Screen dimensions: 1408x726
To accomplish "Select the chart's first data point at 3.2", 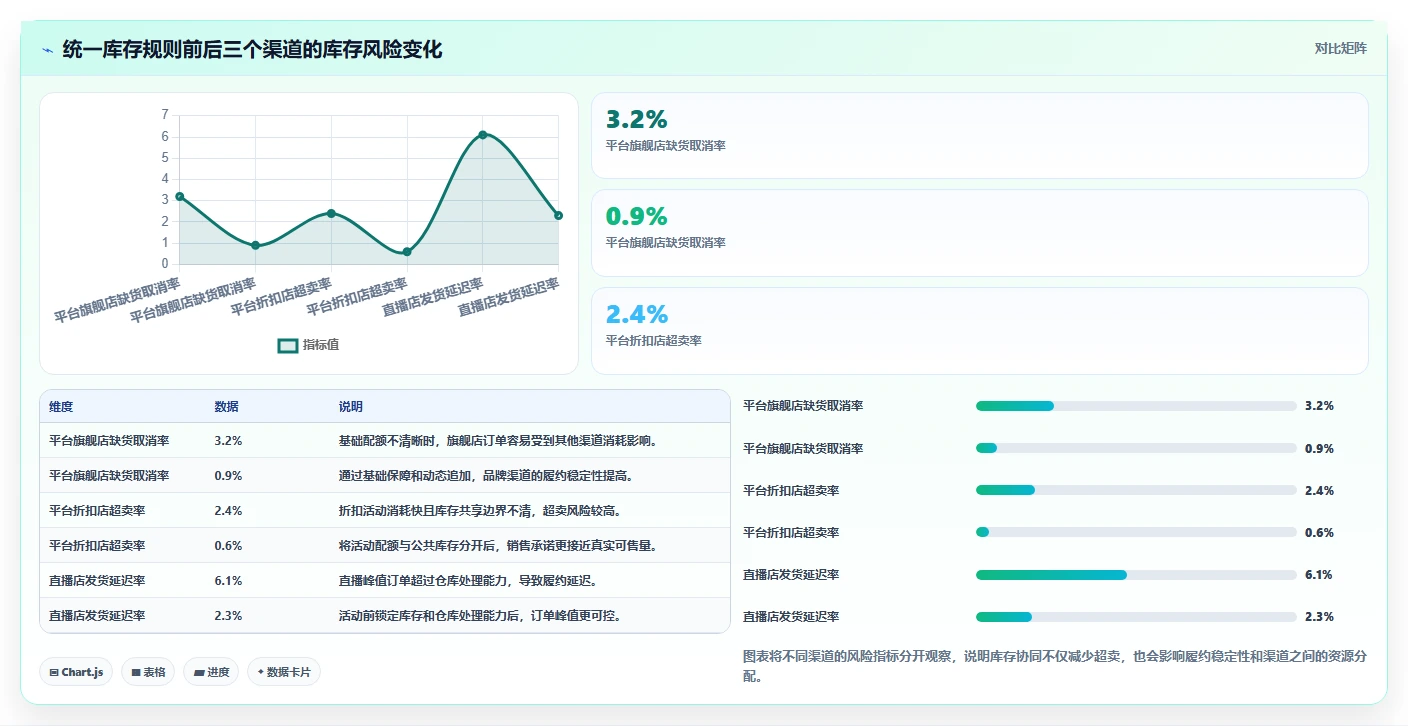I will pyautogui.click(x=179, y=196).
